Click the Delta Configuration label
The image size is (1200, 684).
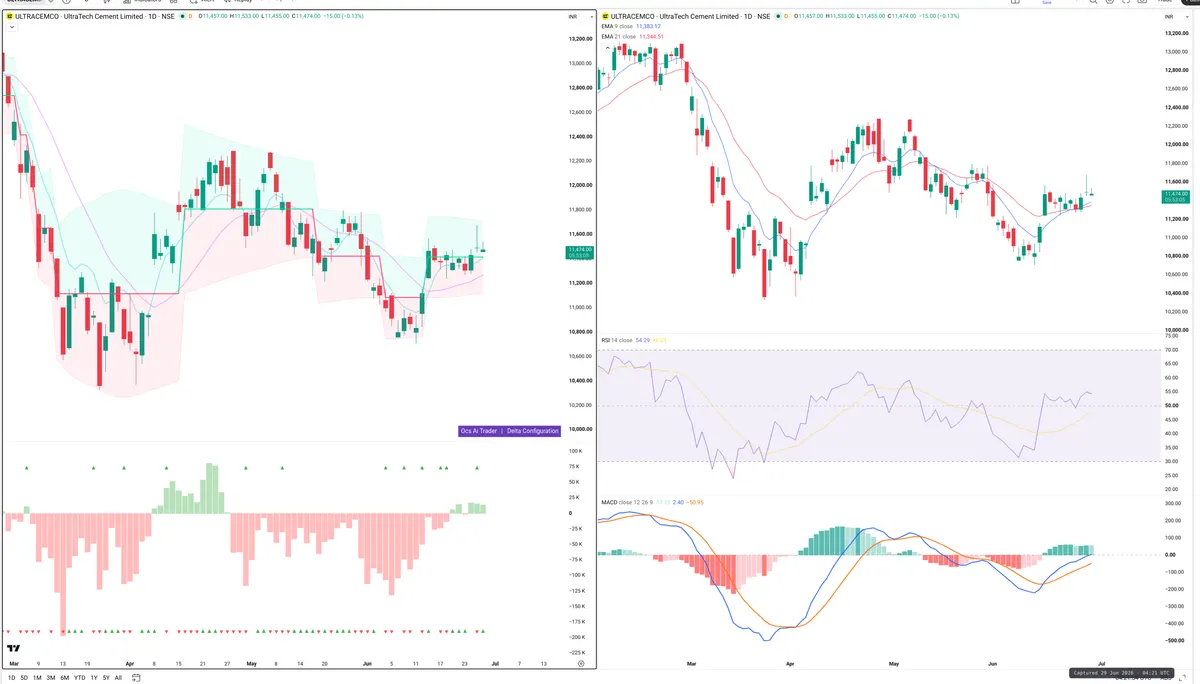click(x=532, y=431)
